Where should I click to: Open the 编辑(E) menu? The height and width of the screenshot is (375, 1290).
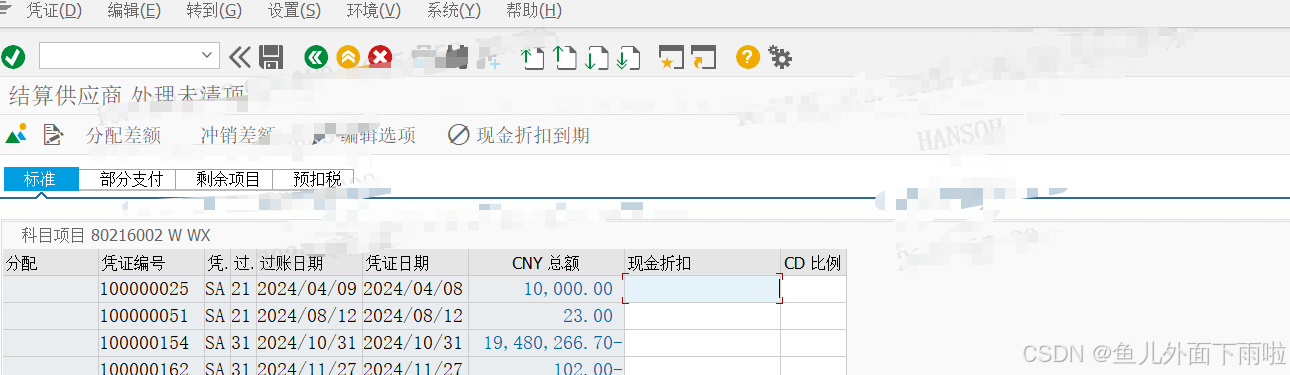(134, 11)
